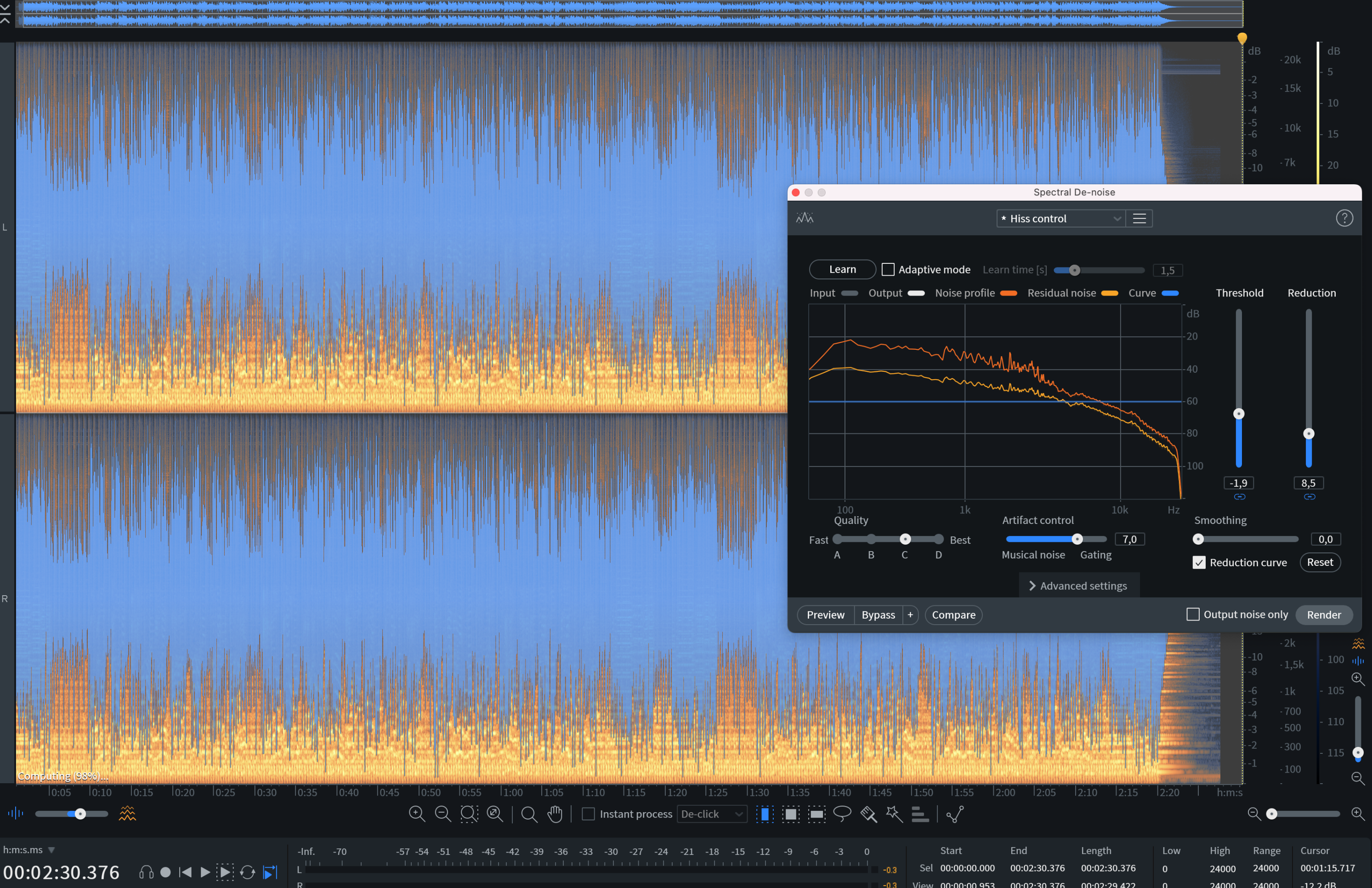Enable Instant process checkbox

pyautogui.click(x=588, y=814)
